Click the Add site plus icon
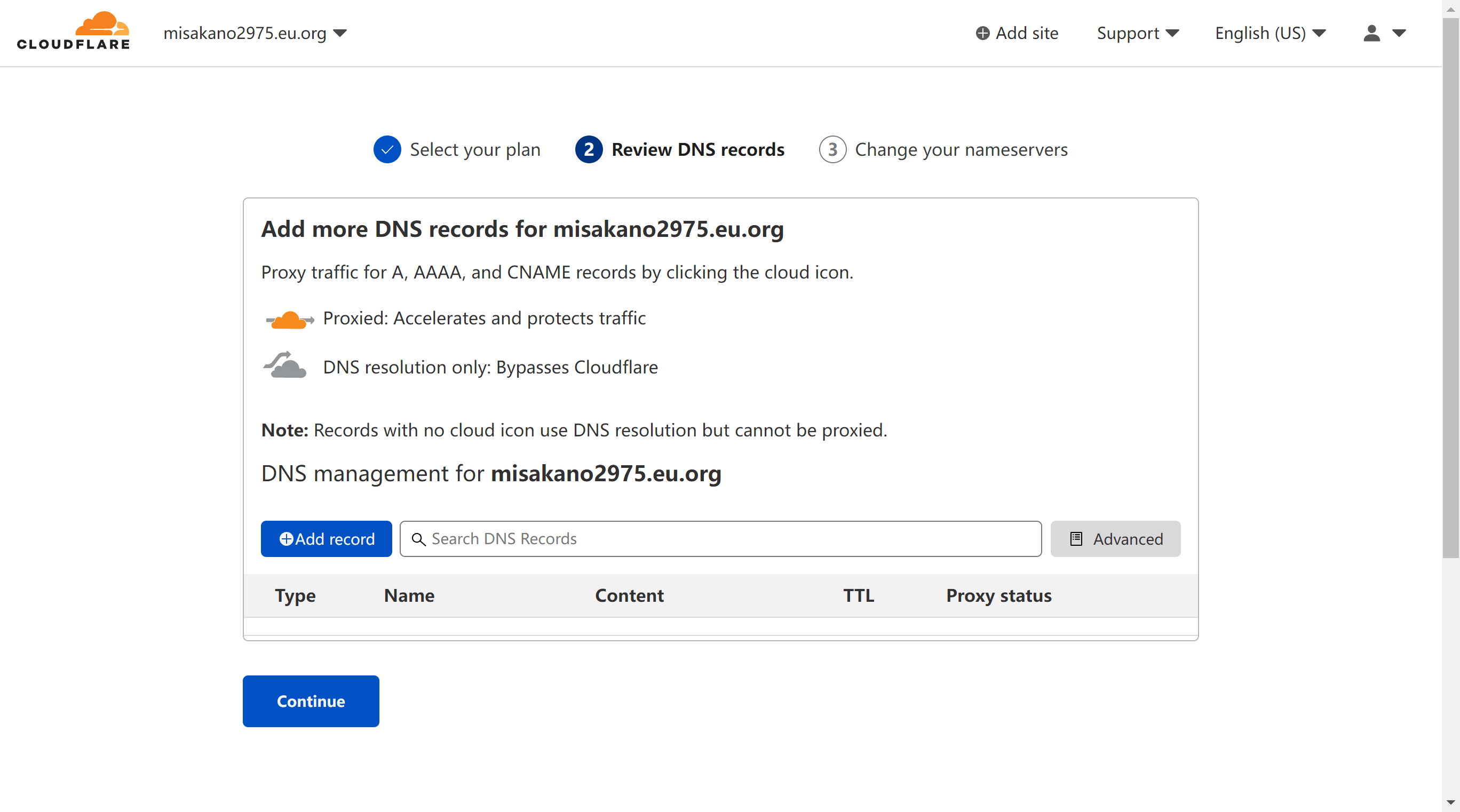 click(982, 34)
